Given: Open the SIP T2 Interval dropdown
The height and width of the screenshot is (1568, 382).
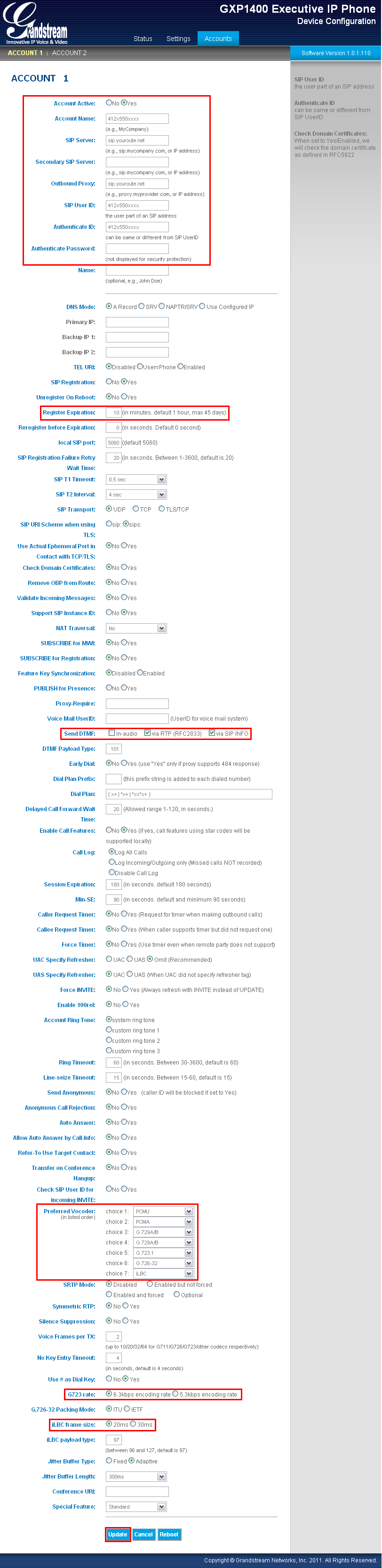Looking at the screenshot, I should click(136, 495).
